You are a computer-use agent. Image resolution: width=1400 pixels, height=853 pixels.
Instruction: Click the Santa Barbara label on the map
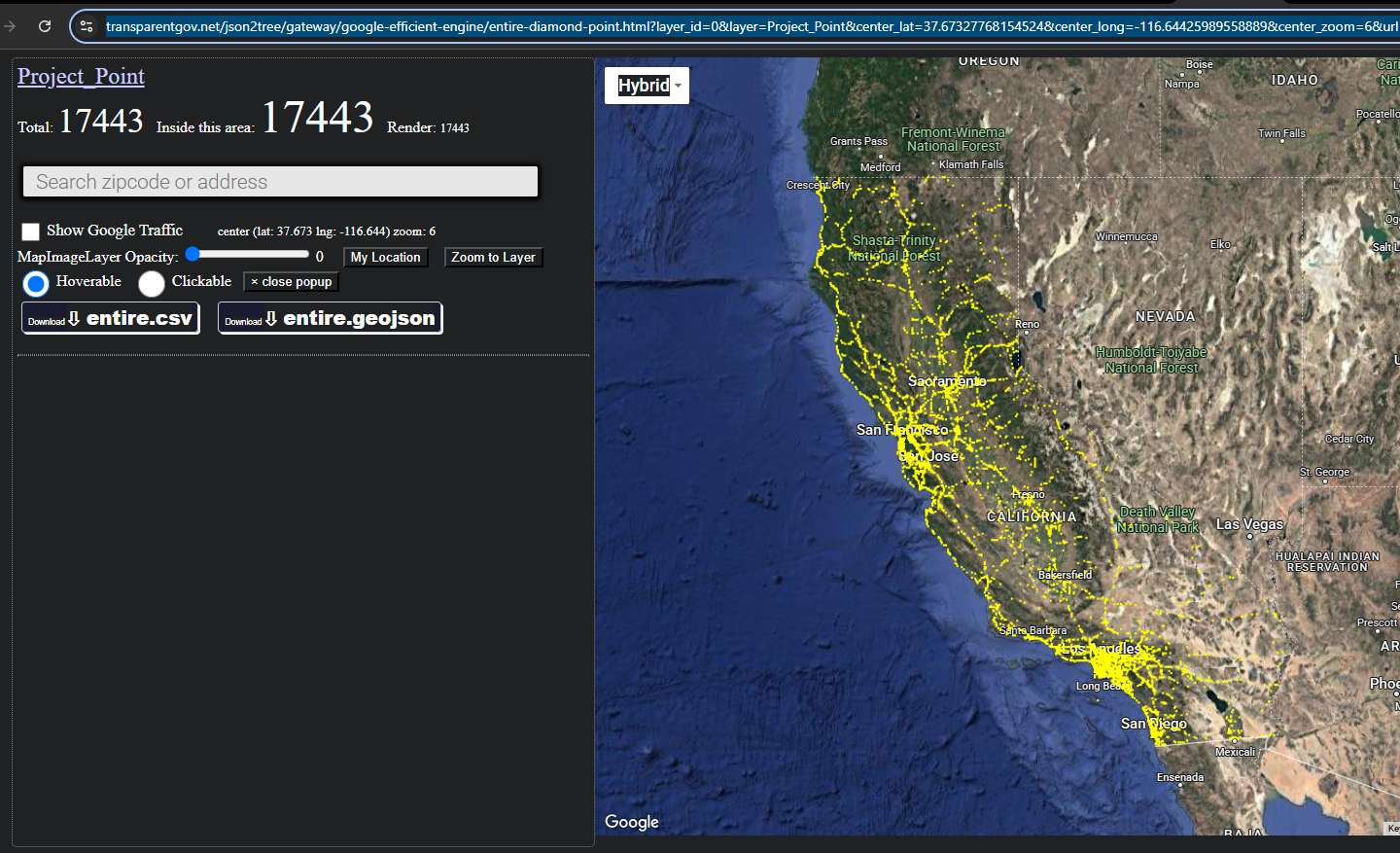pos(1032,630)
